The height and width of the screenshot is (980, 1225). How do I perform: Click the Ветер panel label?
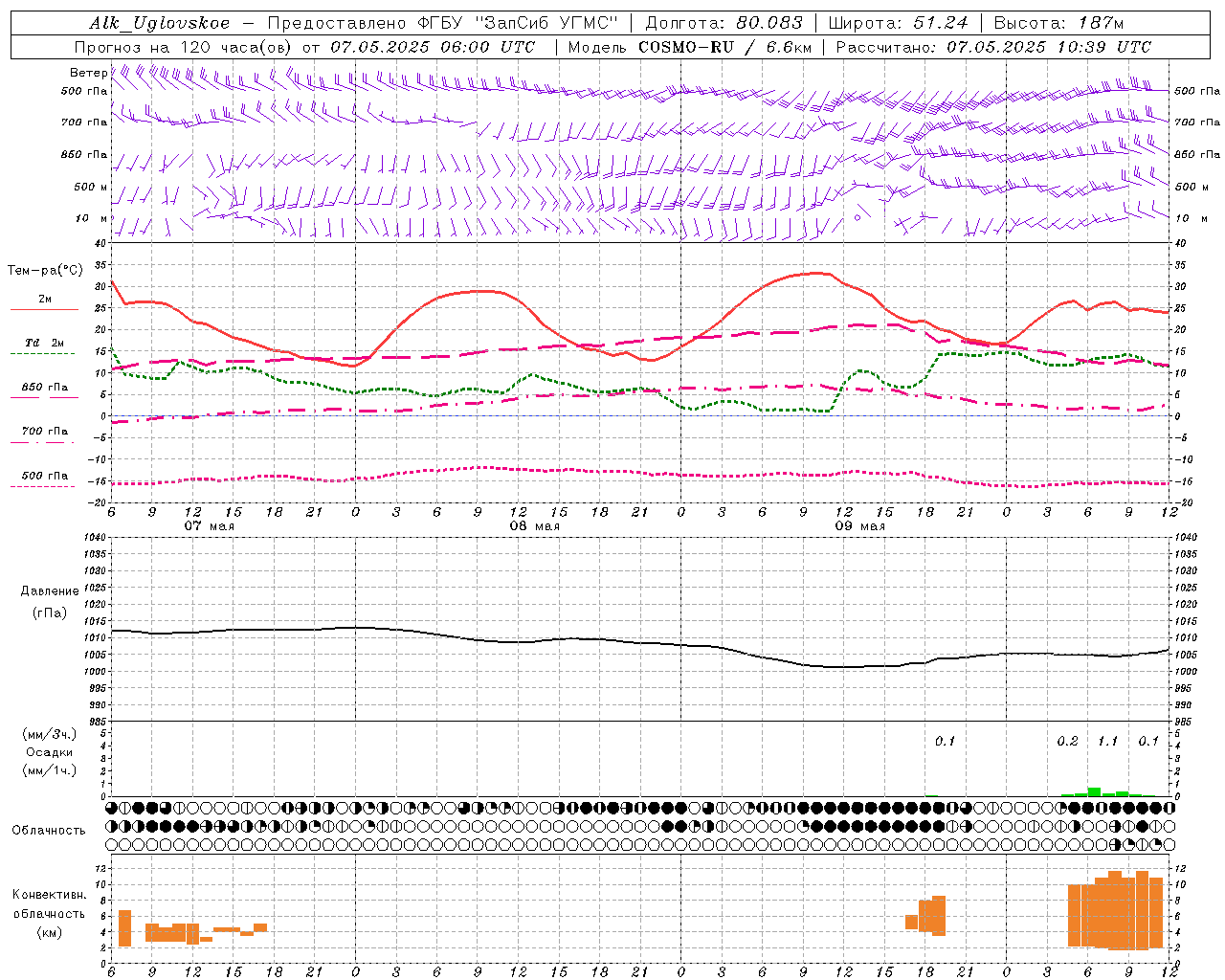(88, 73)
